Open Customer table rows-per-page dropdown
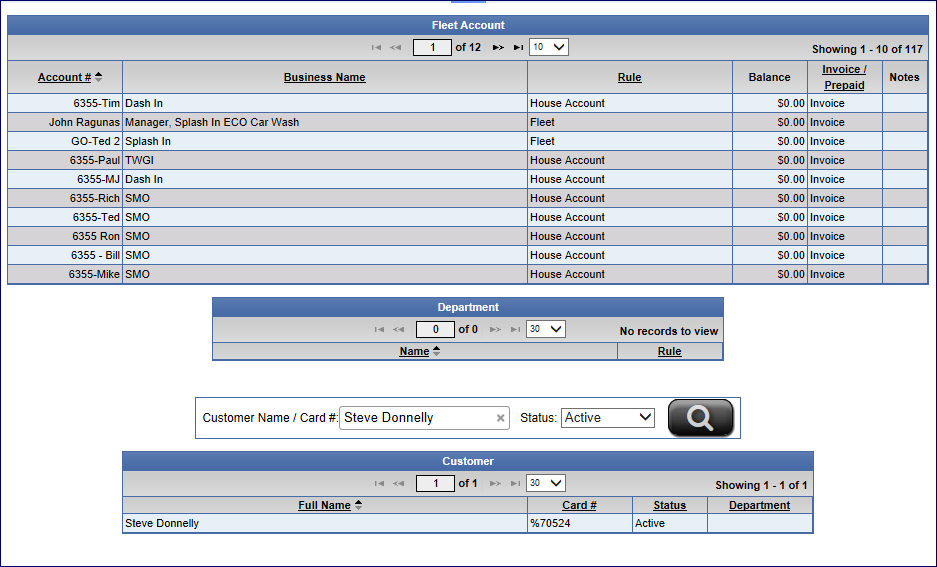Viewport: 937px width, 567px height. point(545,483)
